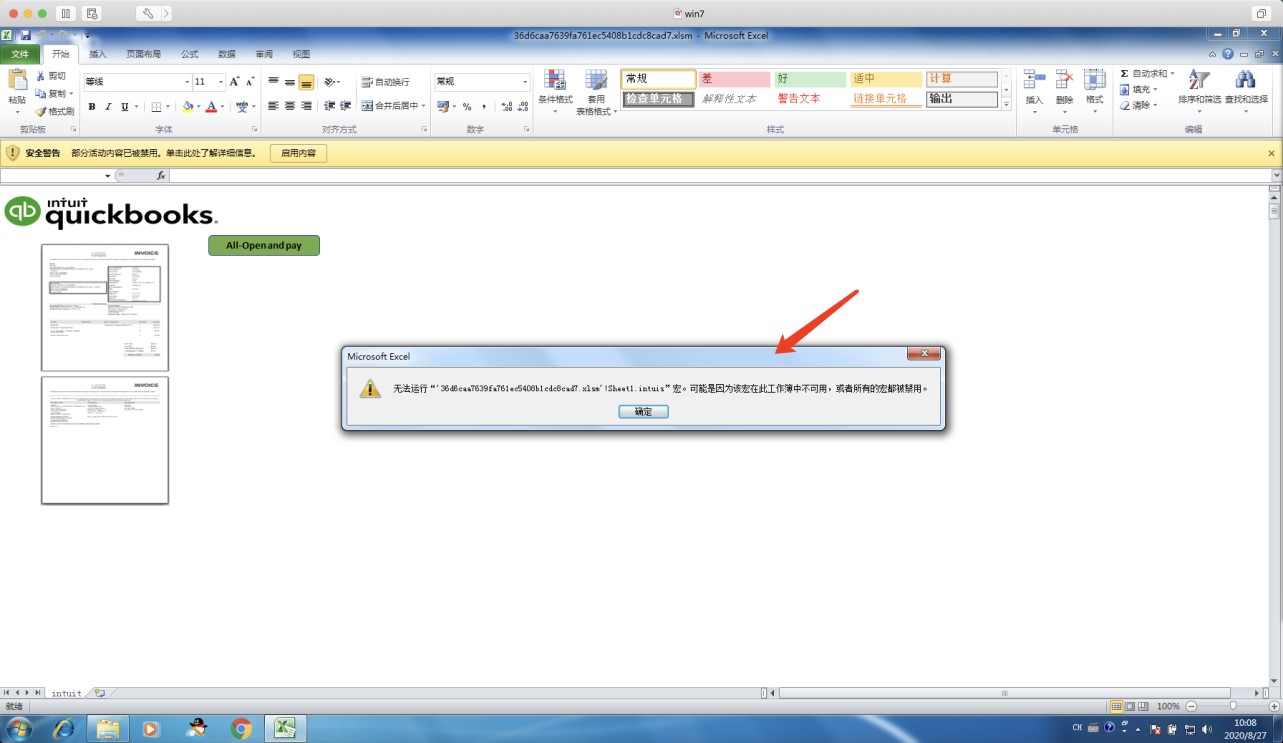
Task: Toggle italic formatting
Action: click(108, 107)
